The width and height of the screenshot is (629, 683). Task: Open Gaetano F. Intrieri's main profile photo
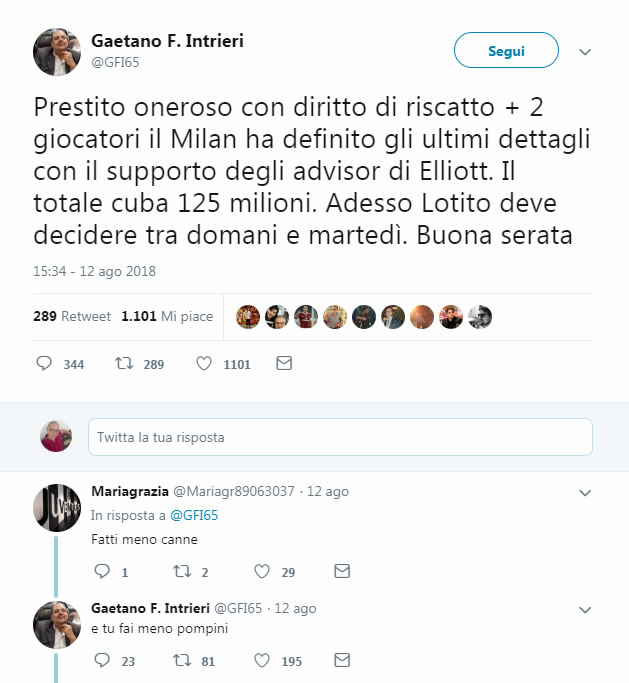[57, 51]
